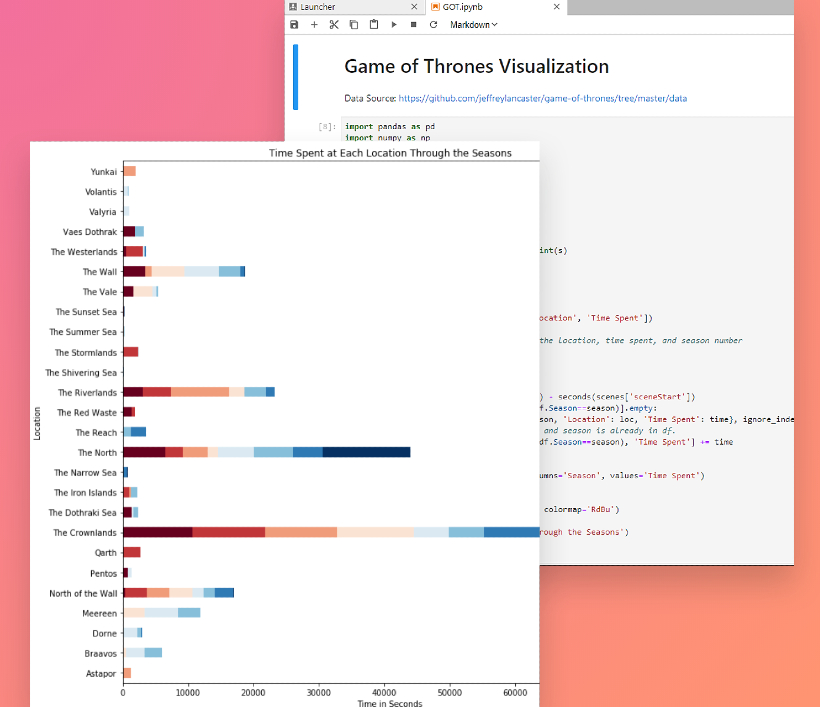This screenshot has height=707, width=820.
Task: Cut selected cell with scissors icon
Action: (334, 25)
